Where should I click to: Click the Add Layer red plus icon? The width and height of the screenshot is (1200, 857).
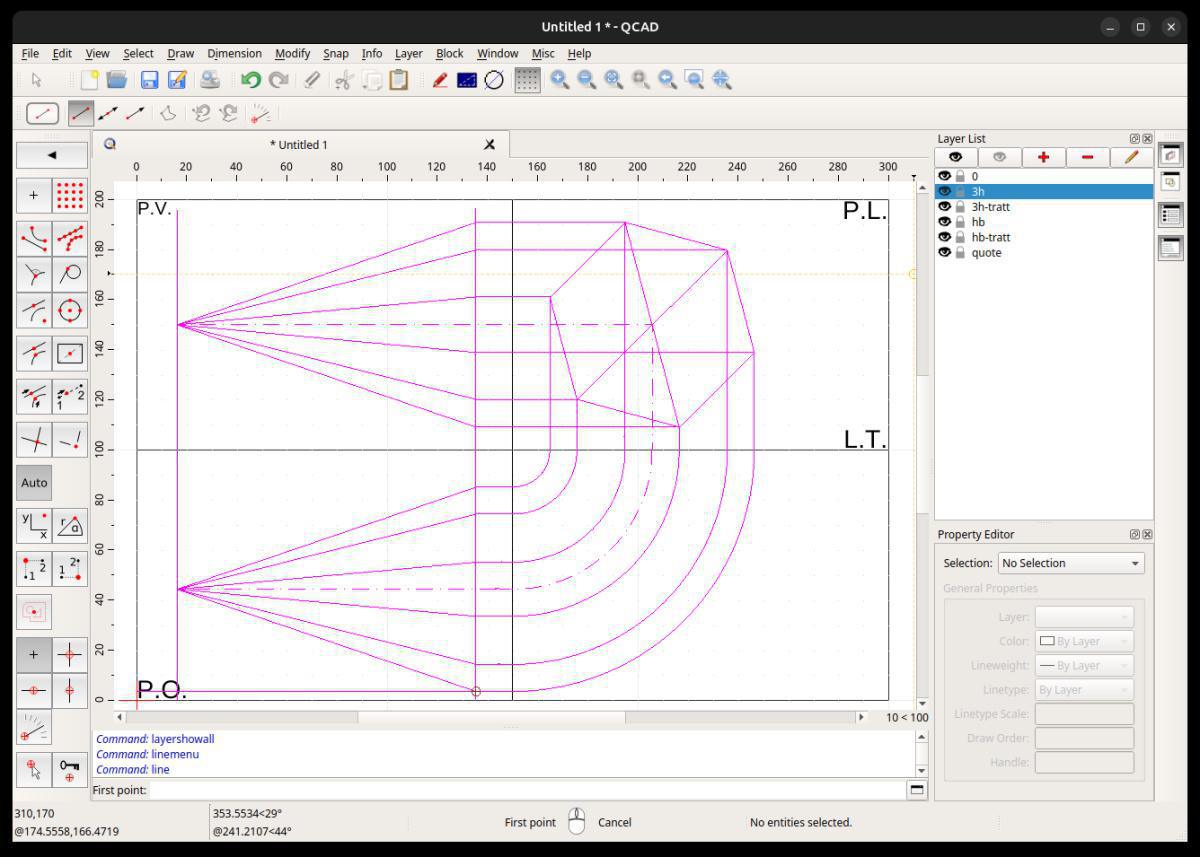tap(1043, 157)
